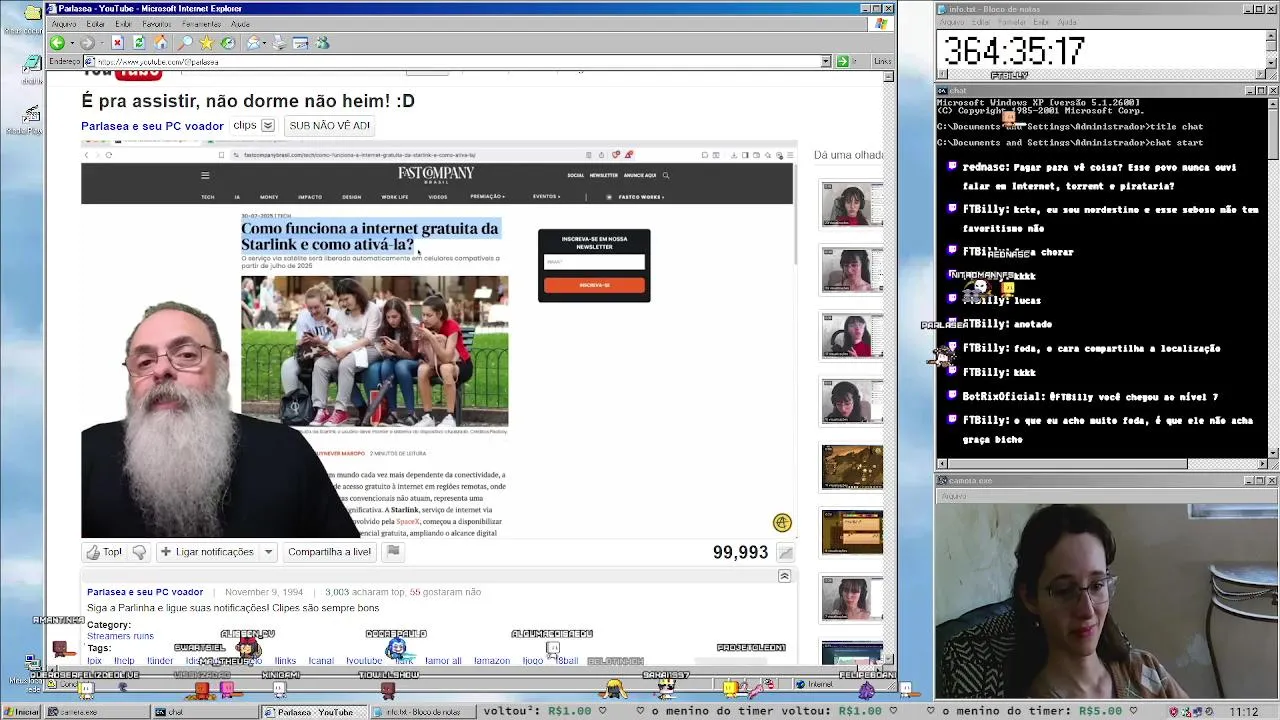Expand the address bar dropdown arrow
Viewport: 1280px width, 720px height.
coord(826,61)
